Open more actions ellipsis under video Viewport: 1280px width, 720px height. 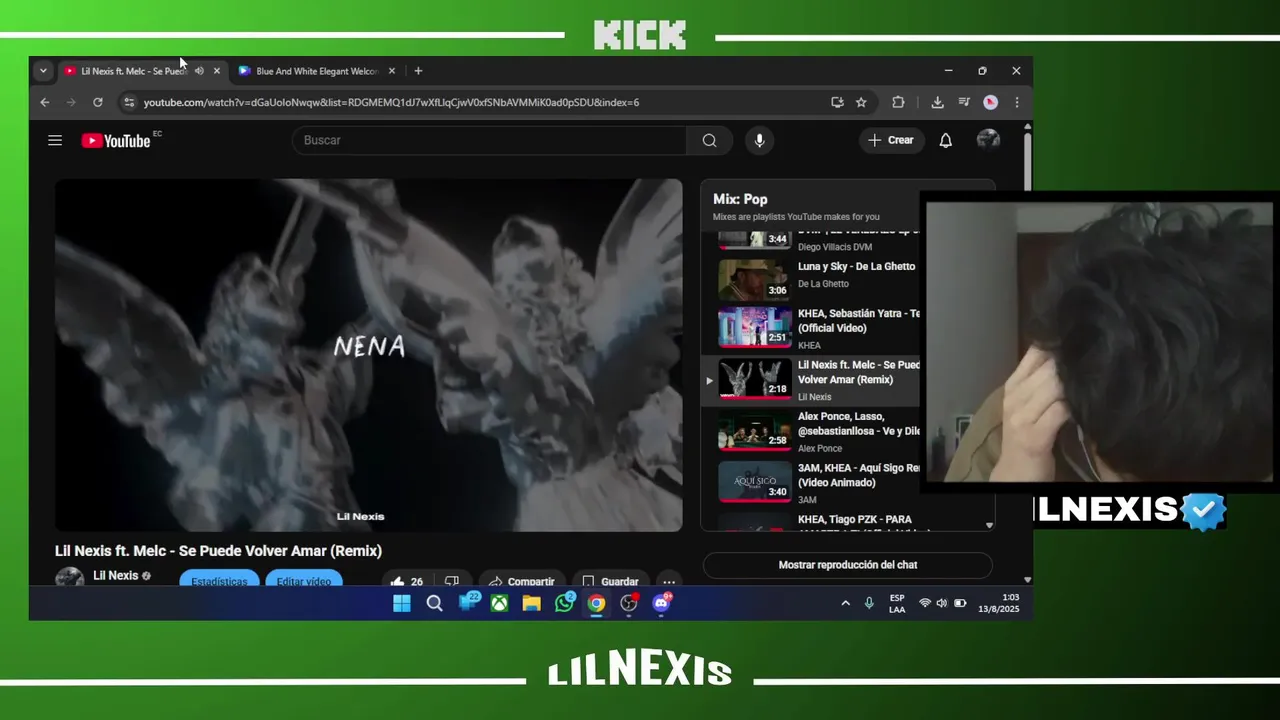pyautogui.click(x=669, y=581)
